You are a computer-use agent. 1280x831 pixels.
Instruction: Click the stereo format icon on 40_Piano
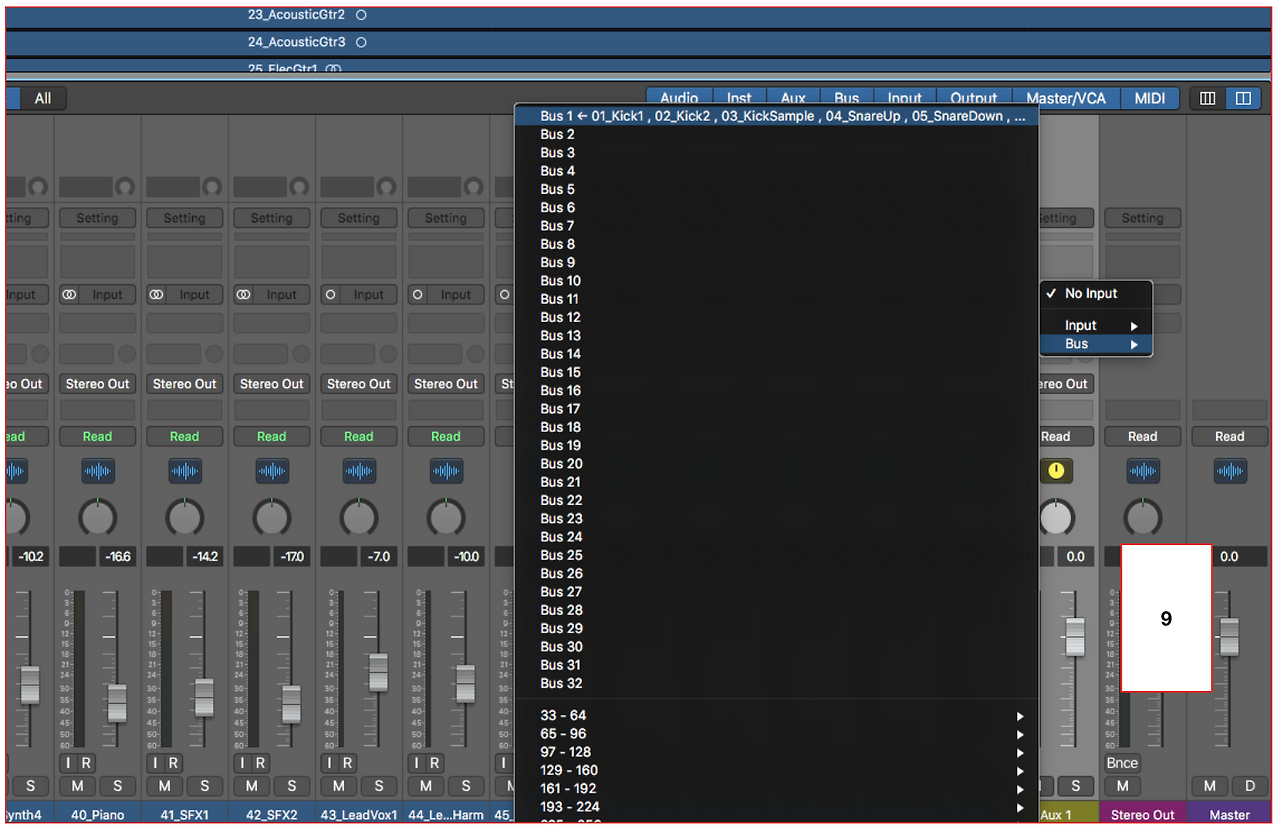click(70, 295)
